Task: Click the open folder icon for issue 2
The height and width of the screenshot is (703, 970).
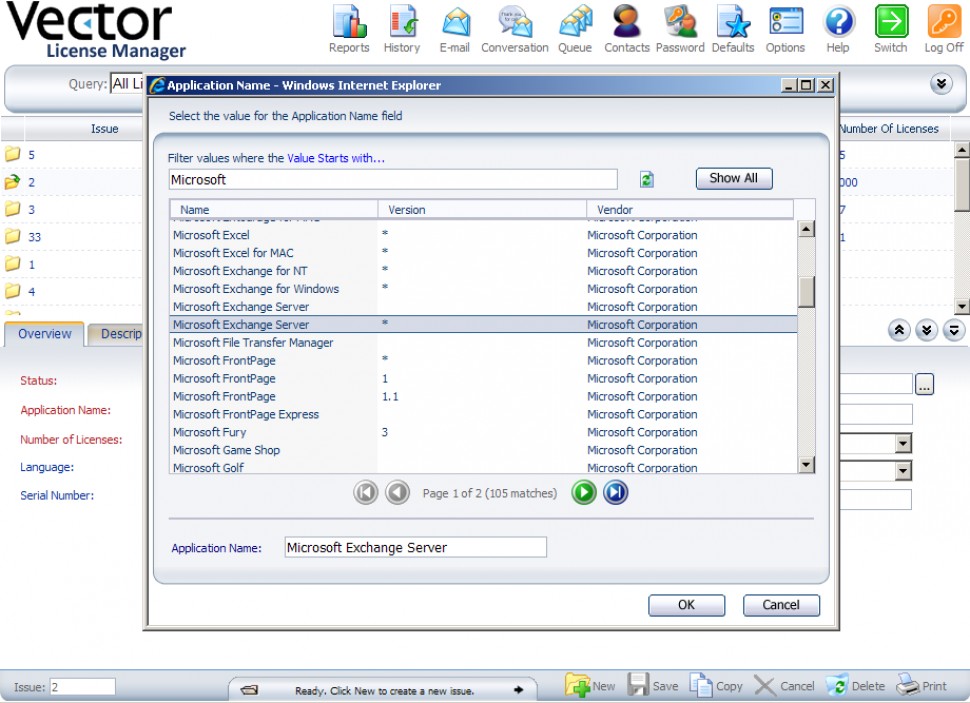Action: [12, 182]
